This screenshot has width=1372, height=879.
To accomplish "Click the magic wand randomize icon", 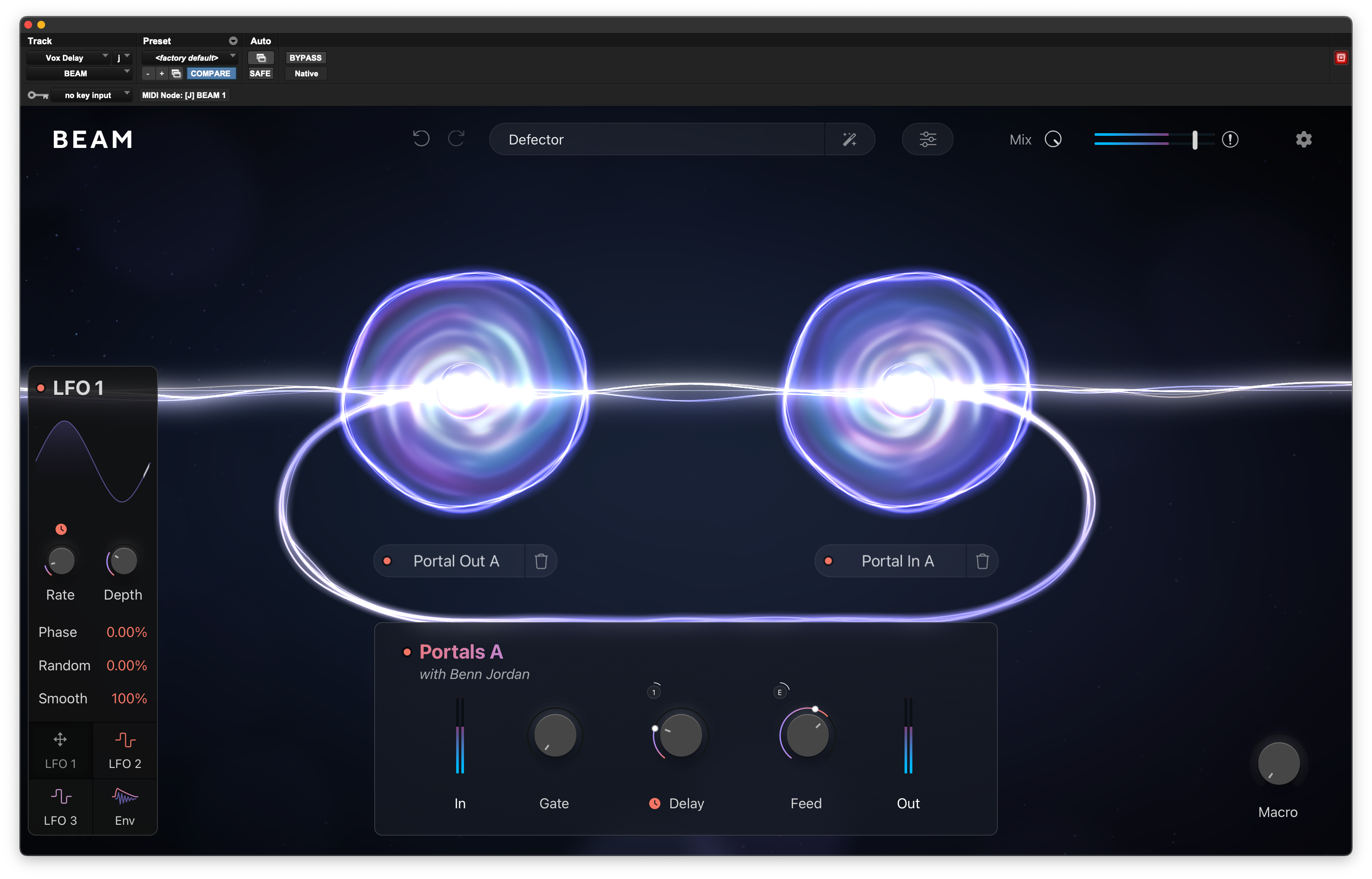I will coord(849,139).
